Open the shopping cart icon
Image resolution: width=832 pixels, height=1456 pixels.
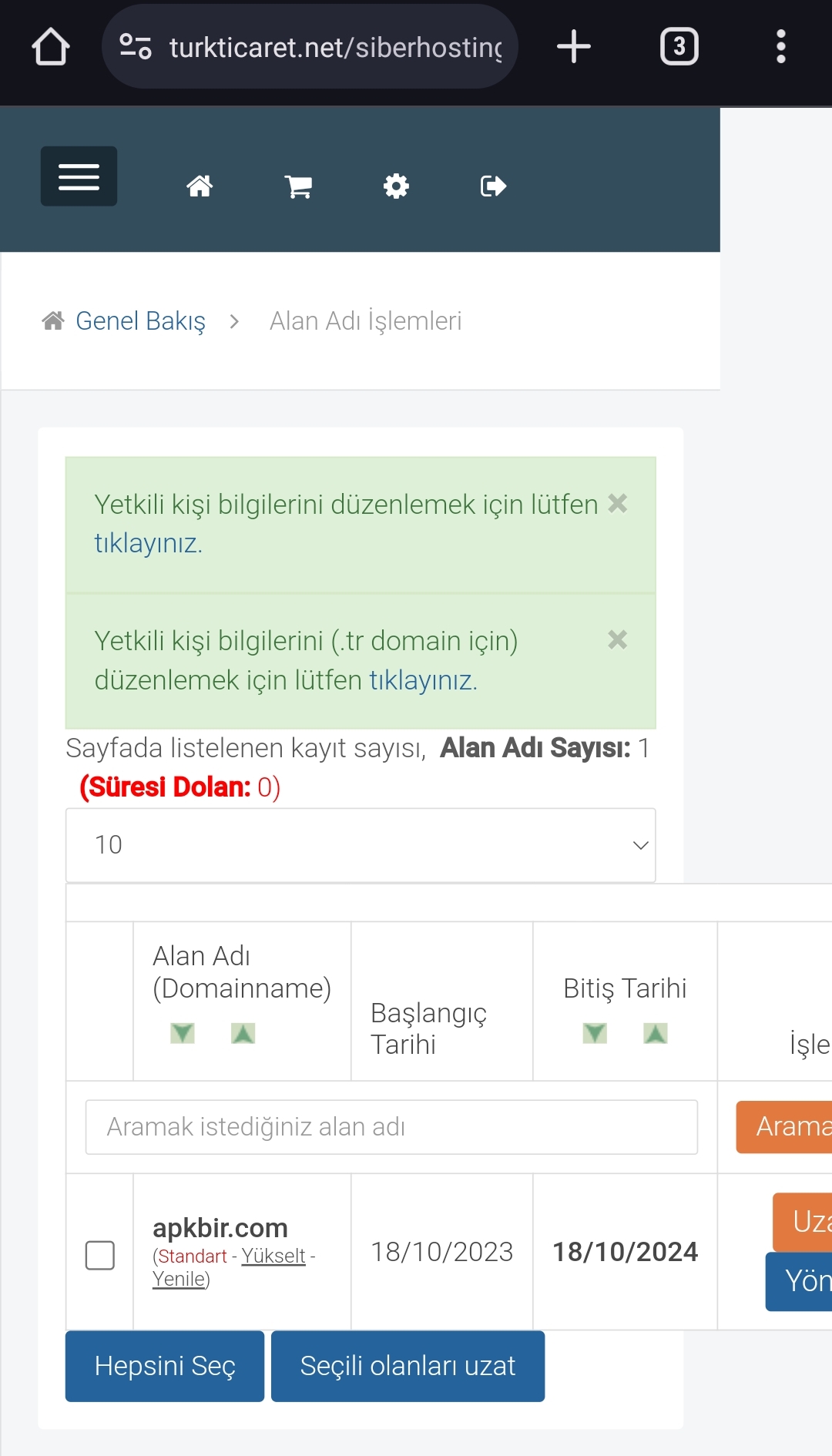[298, 186]
